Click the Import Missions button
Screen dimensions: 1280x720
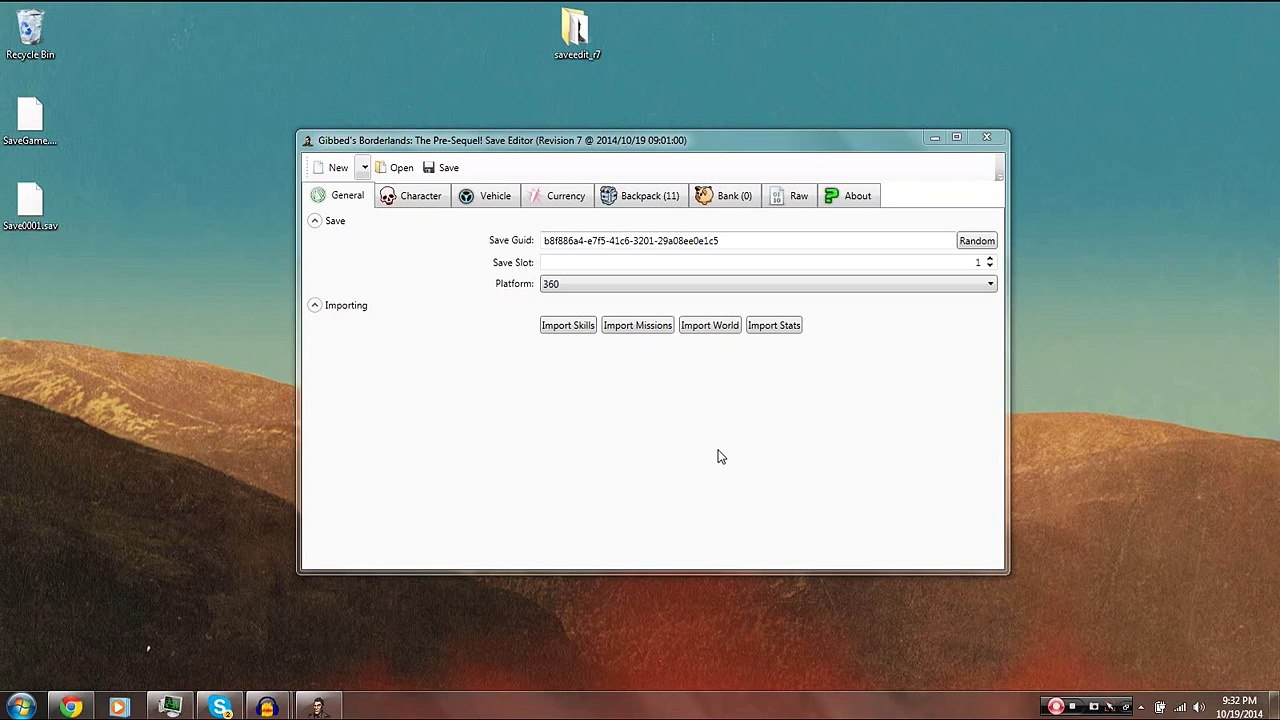638,325
